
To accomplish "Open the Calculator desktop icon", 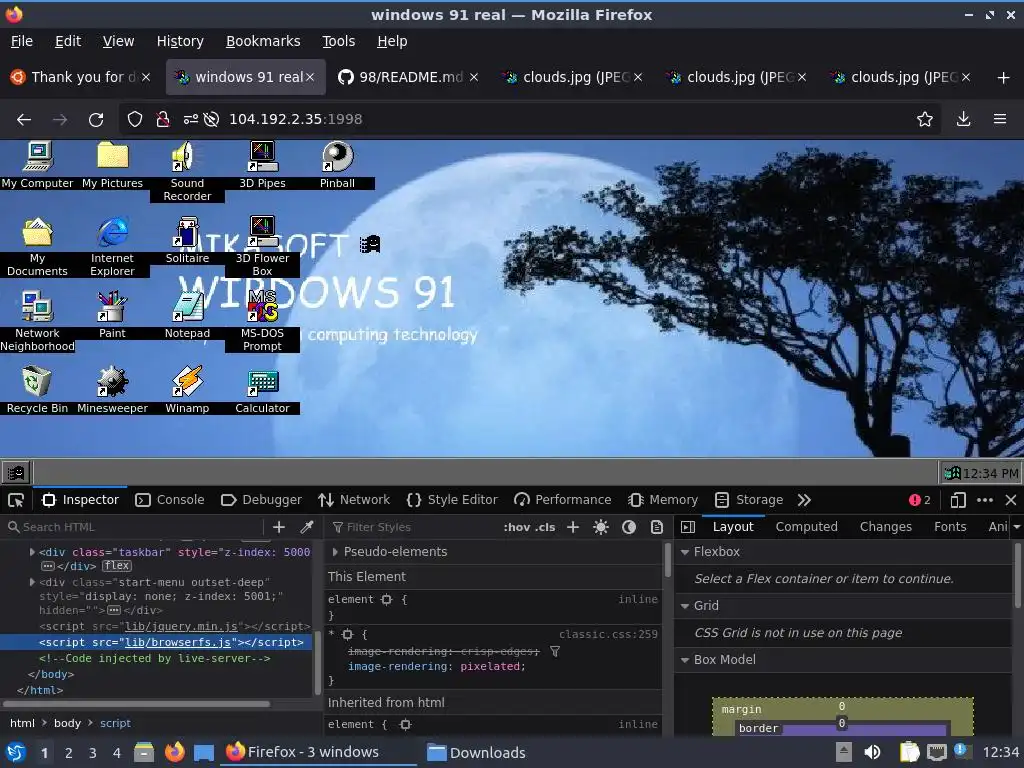I will [x=262, y=390].
